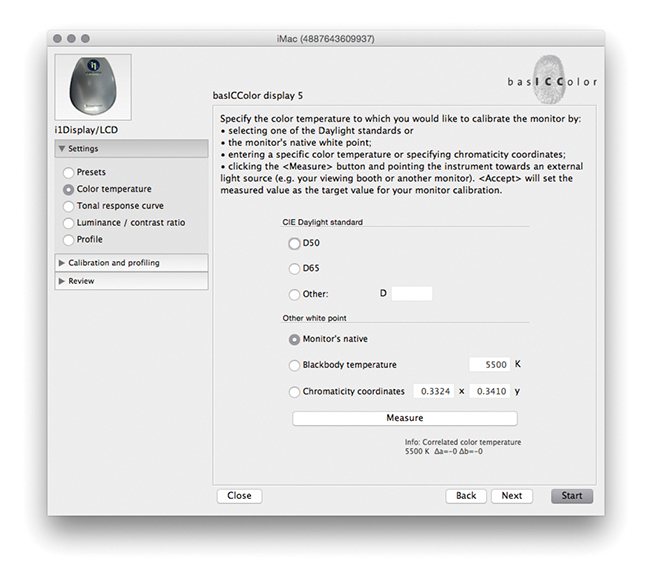The height and width of the screenshot is (580, 652).
Task: Click the minimize window button in the title bar
Action: coord(71,39)
